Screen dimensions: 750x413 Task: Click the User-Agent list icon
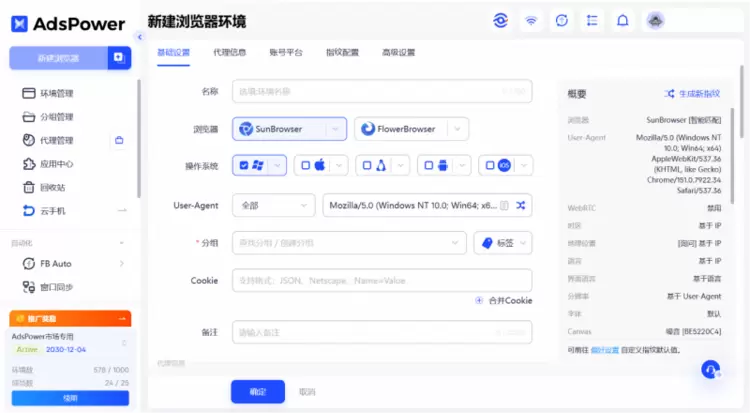tap(504, 205)
